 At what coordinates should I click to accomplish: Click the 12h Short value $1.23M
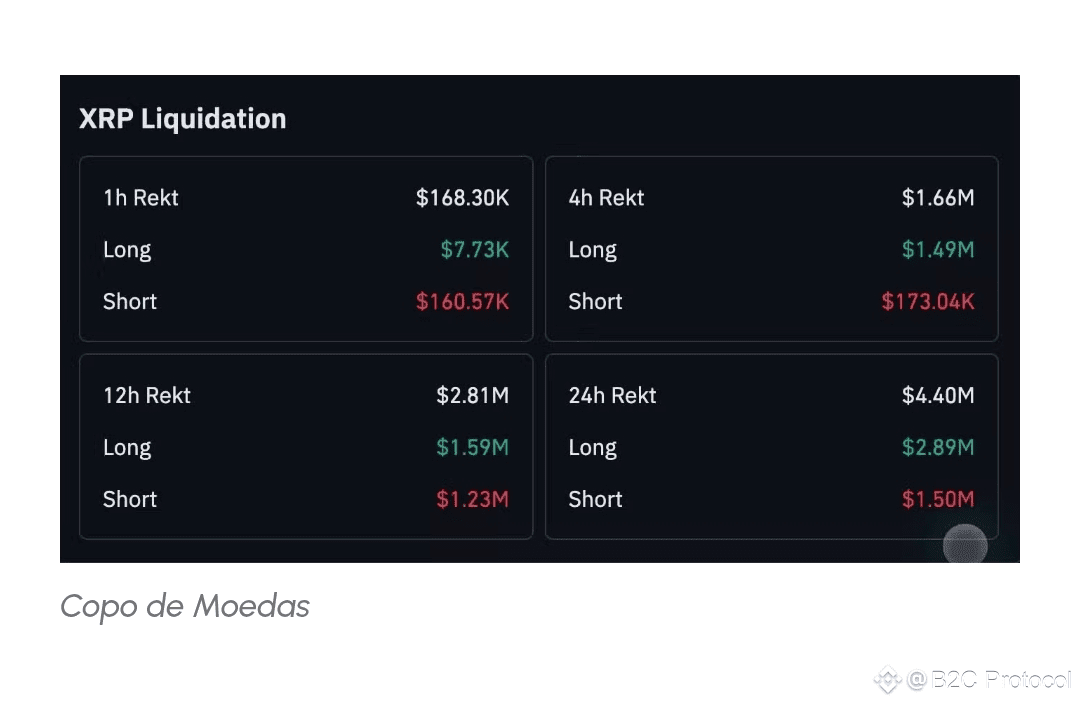tap(472, 500)
